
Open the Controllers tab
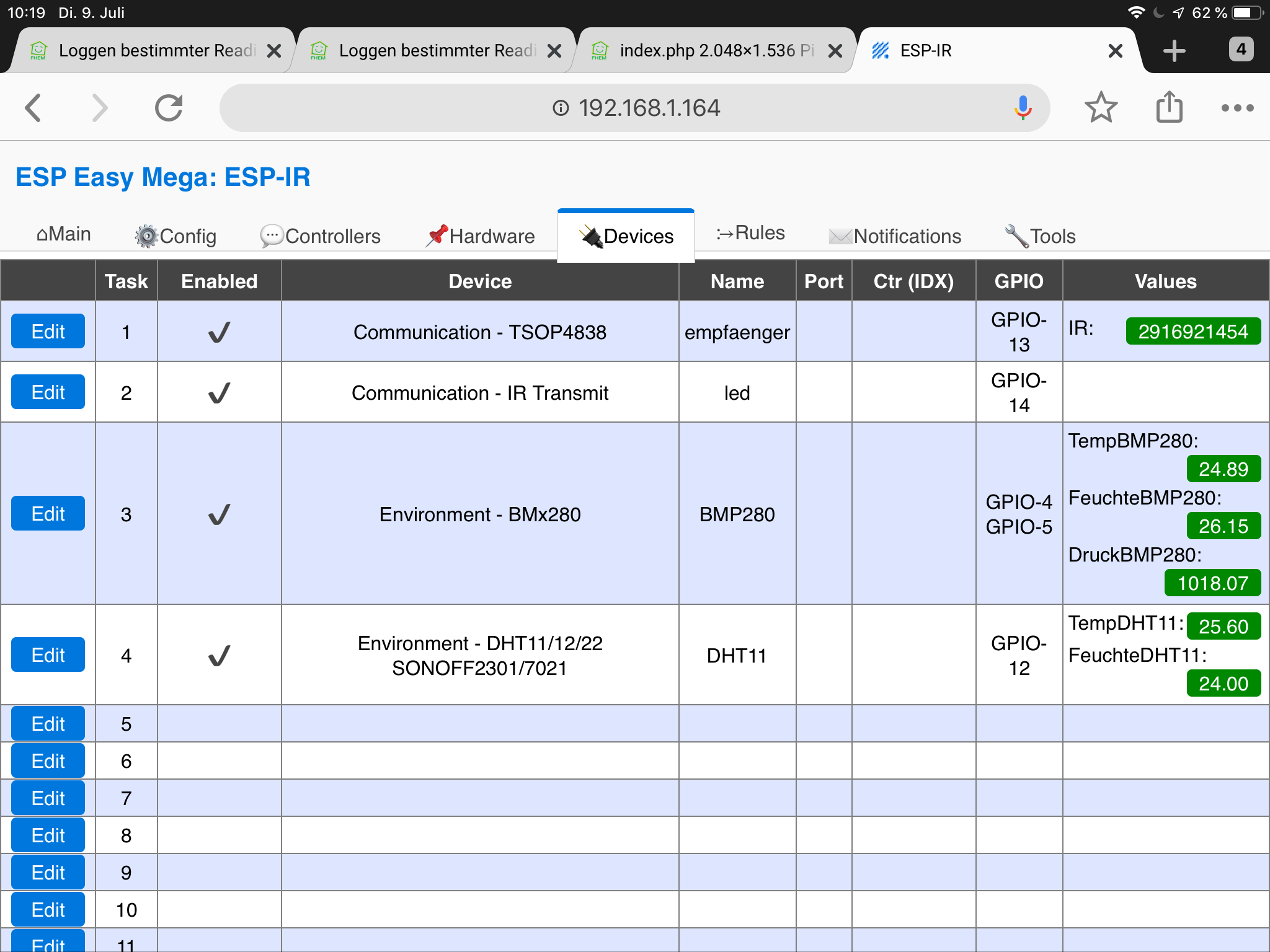click(320, 236)
